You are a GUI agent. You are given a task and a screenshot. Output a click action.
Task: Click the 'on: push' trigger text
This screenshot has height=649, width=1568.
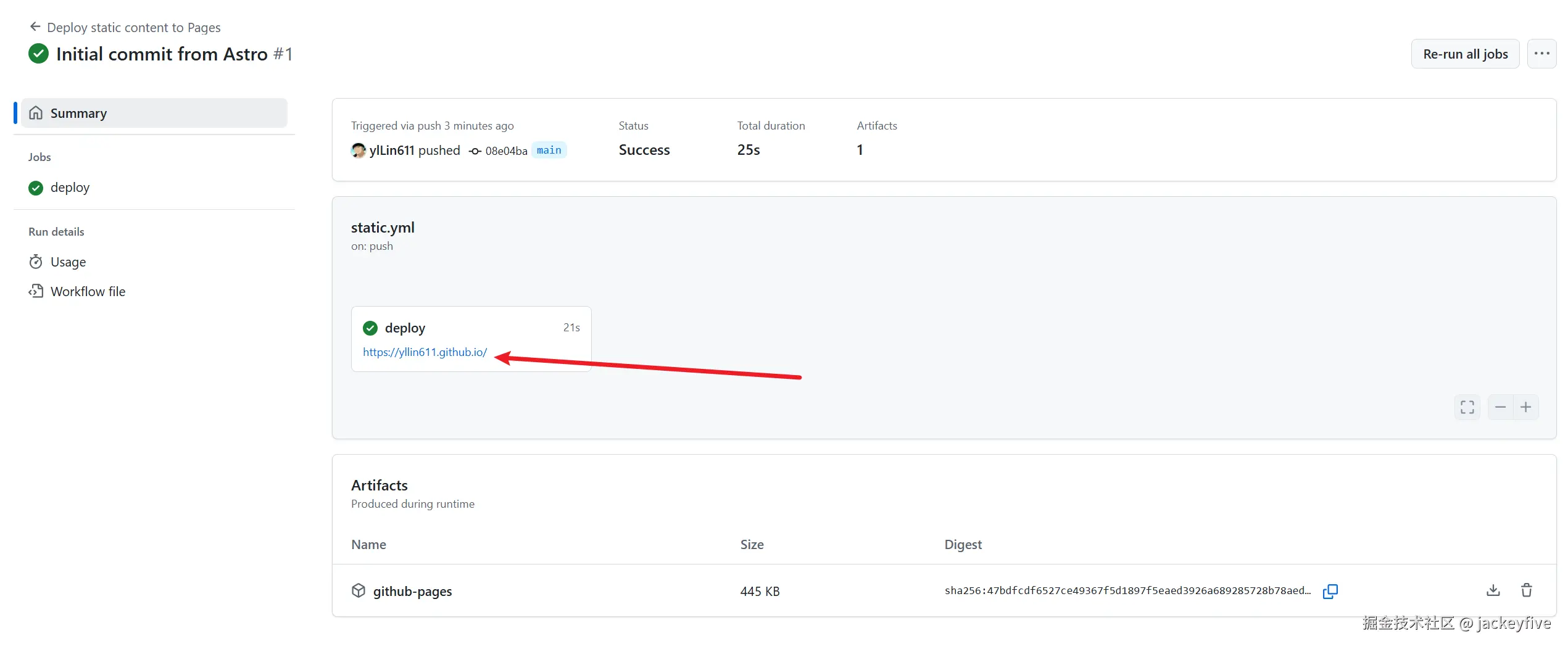(371, 246)
